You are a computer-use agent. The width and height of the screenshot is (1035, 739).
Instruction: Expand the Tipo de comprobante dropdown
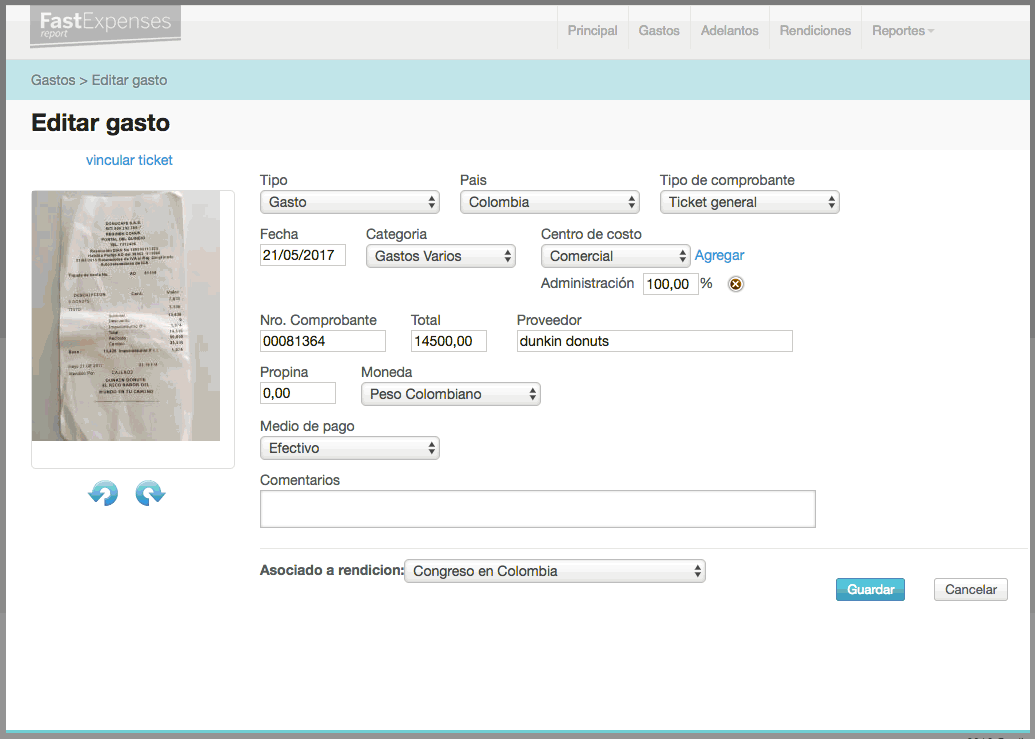(750, 202)
